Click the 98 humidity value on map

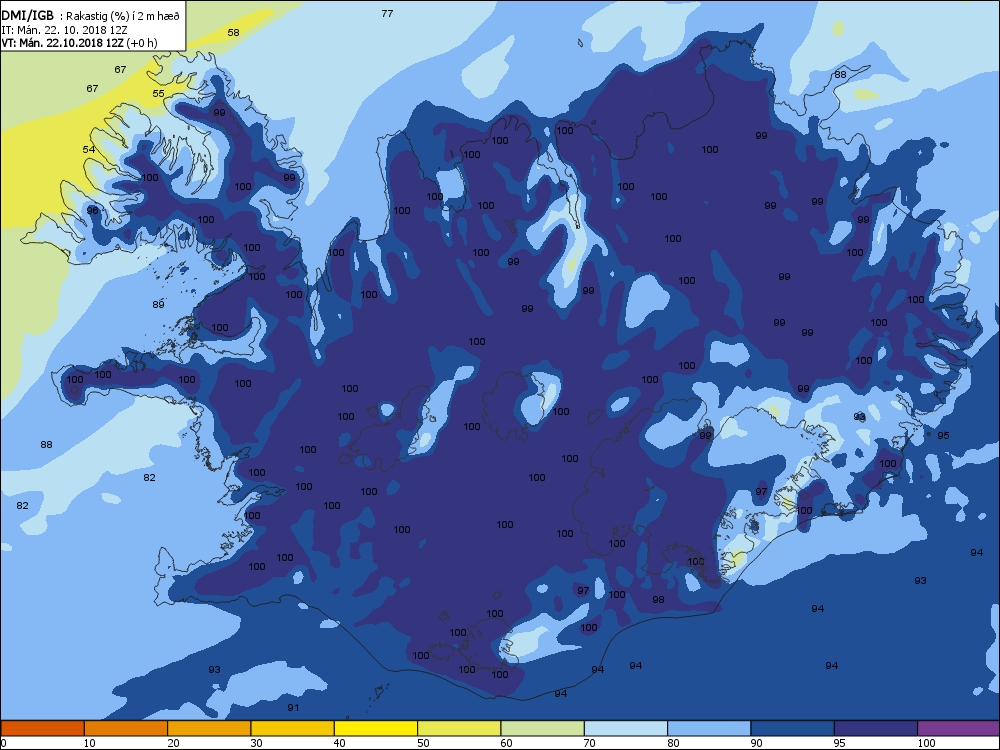658,599
